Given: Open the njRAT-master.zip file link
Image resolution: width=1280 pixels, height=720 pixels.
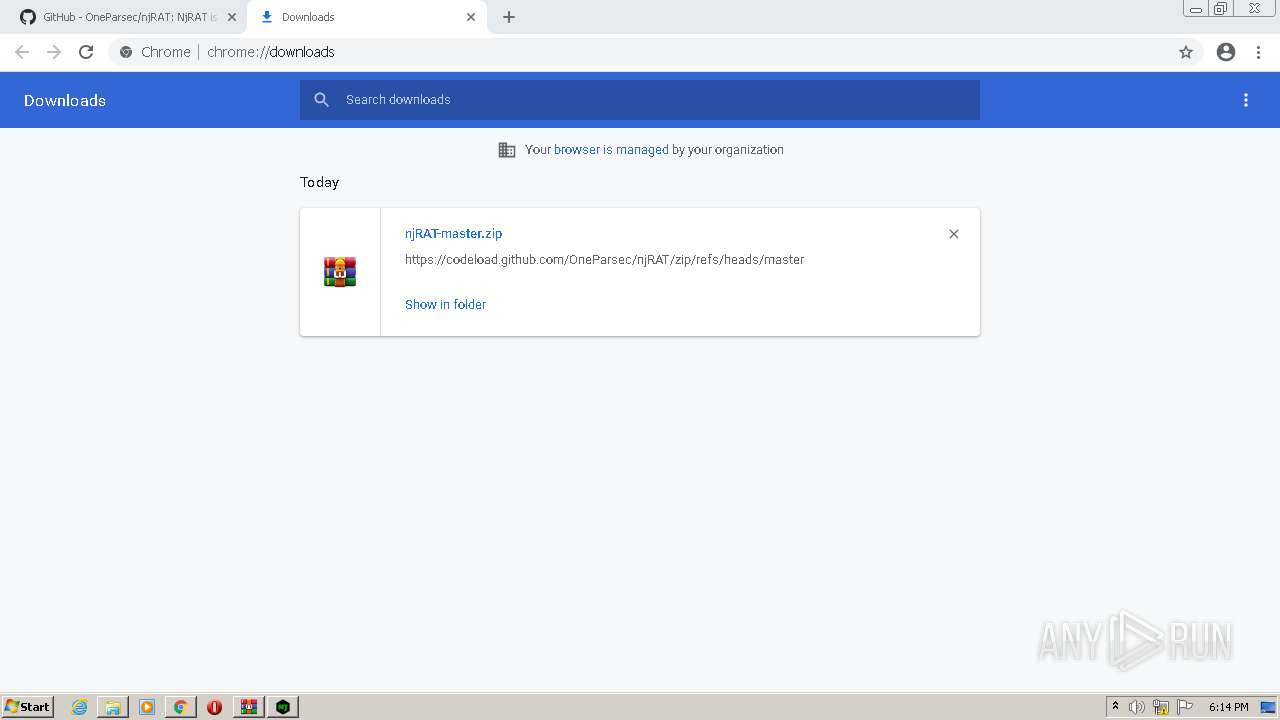Looking at the screenshot, I should pyautogui.click(x=453, y=234).
